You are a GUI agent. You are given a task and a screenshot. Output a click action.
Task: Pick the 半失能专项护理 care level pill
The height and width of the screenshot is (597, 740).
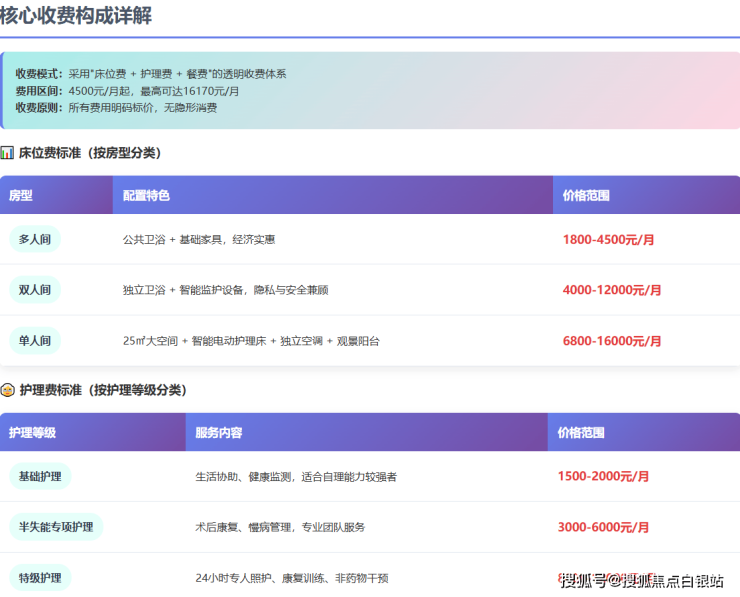coord(55,527)
